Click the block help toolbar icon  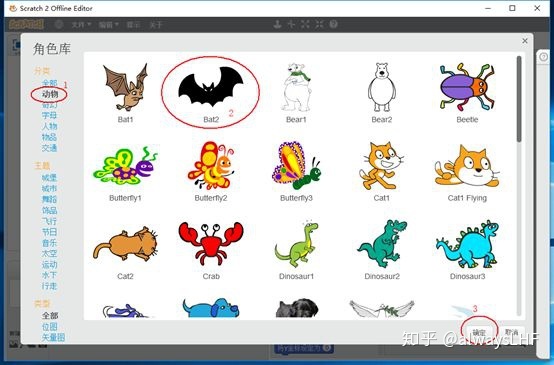coord(334,24)
